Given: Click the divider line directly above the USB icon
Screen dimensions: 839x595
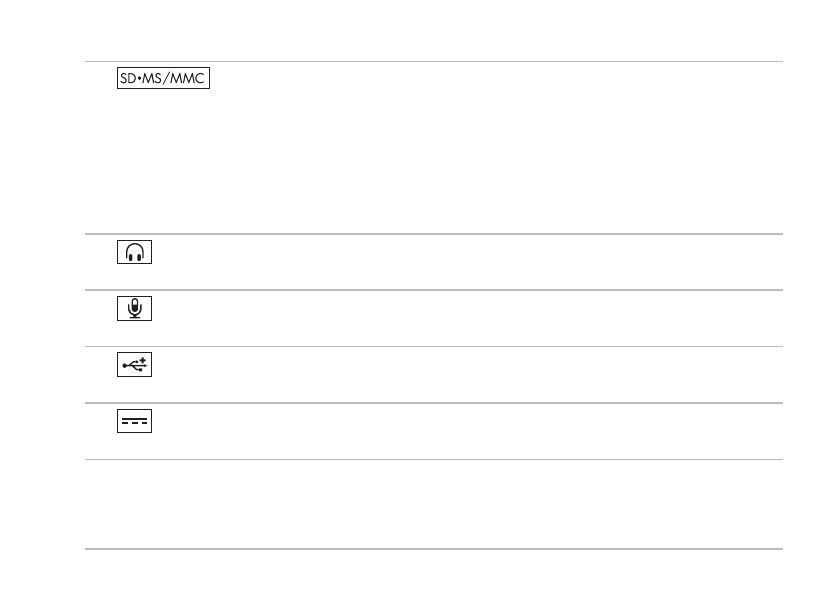Looking at the screenshot, I should [432, 347].
